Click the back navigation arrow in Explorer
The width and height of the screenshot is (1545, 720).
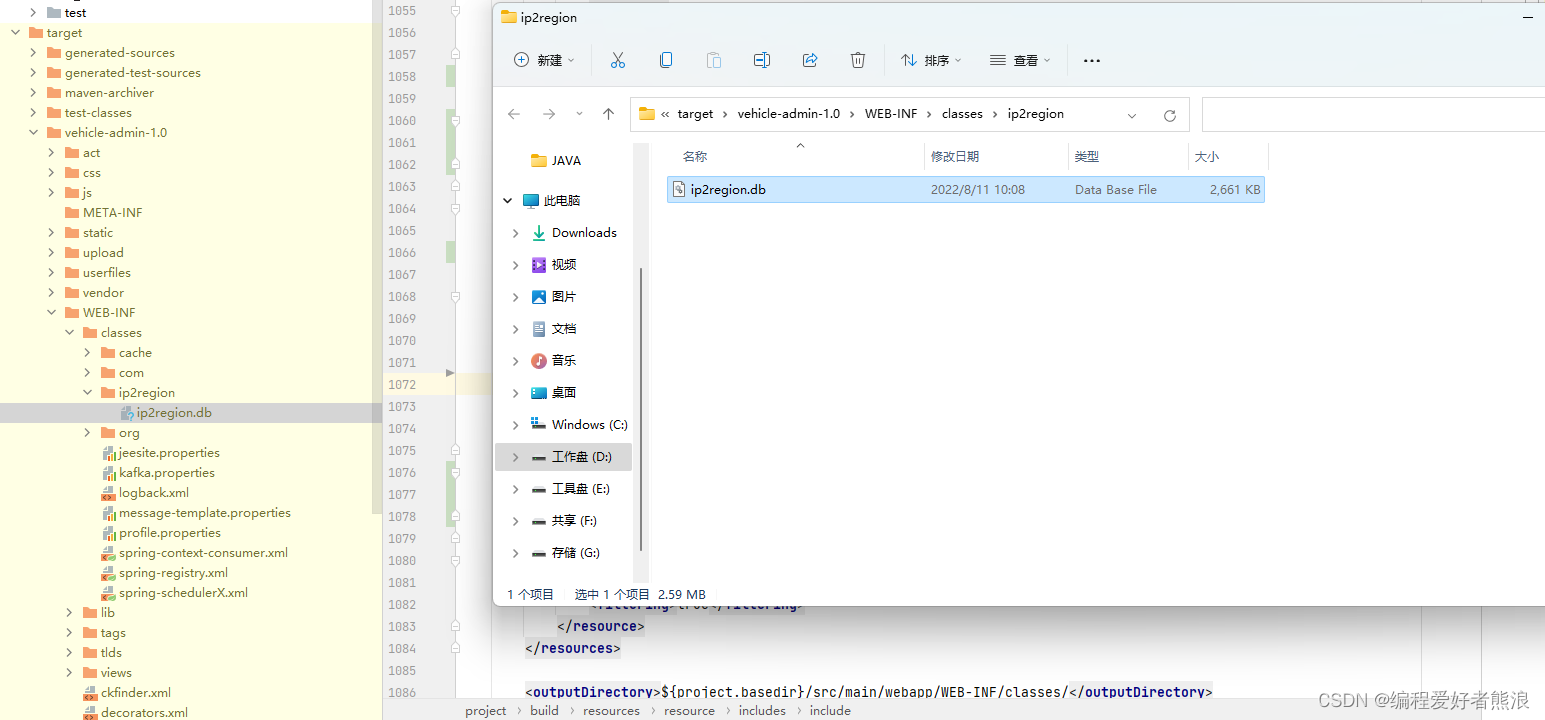click(514, 114)
